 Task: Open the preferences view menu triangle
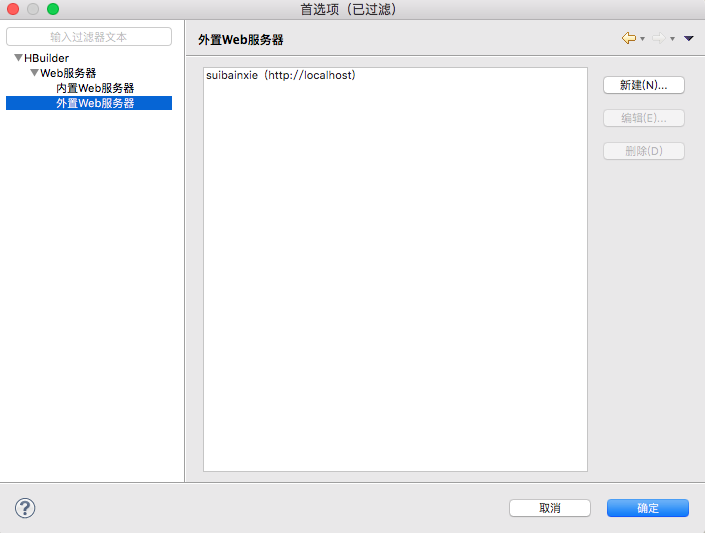(689, 38)
